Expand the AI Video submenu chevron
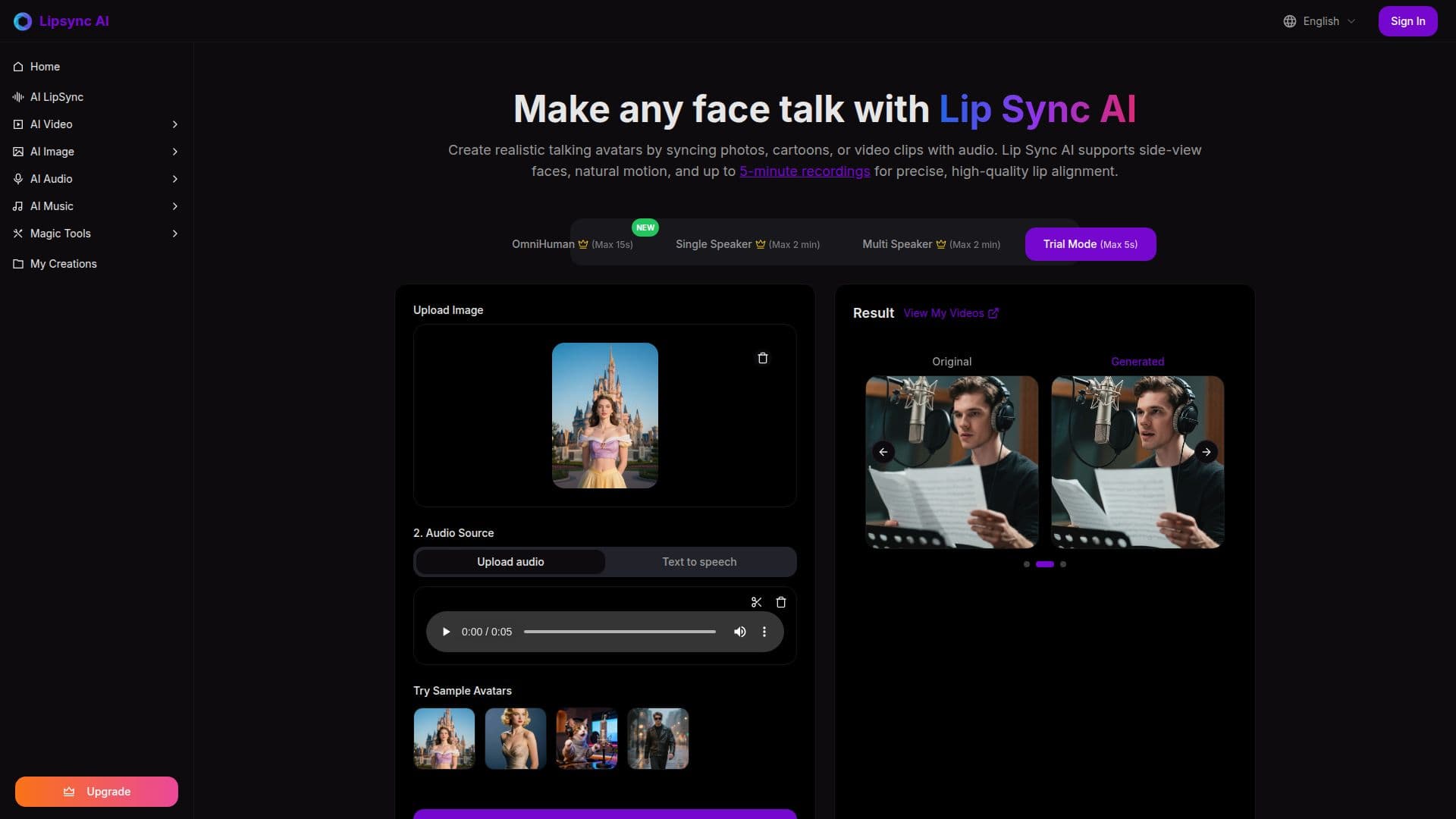Image resolution: width=1456 pixels, height=819 pixels. 175,124
